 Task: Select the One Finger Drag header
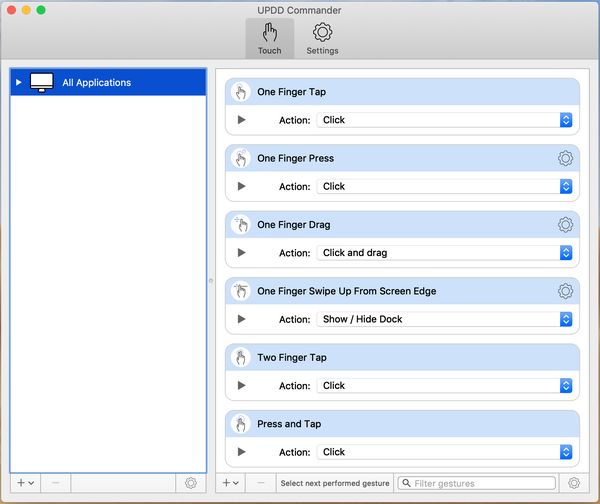coord(402,225)
